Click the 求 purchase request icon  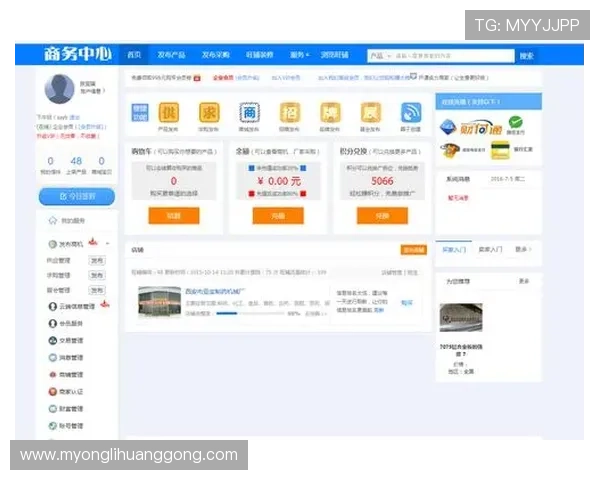[x=209, y=113]
